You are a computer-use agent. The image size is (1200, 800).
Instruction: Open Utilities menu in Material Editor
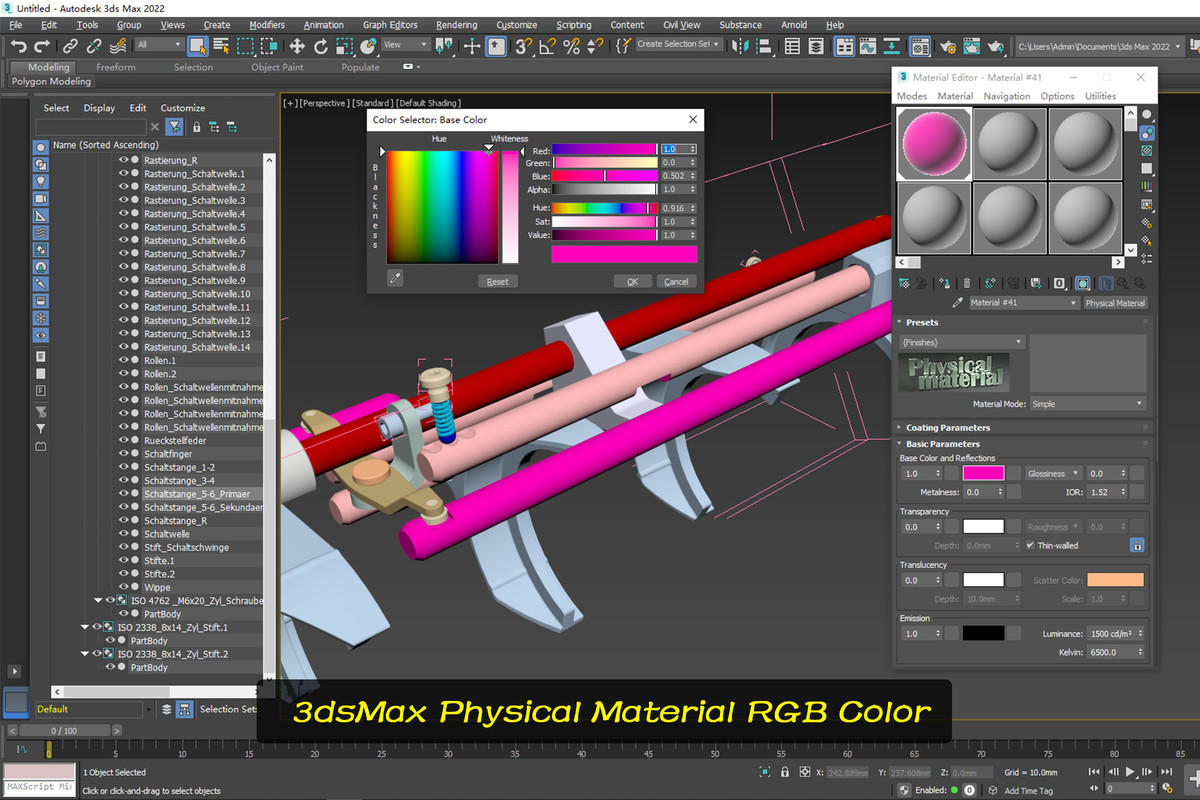point(1101,96)
